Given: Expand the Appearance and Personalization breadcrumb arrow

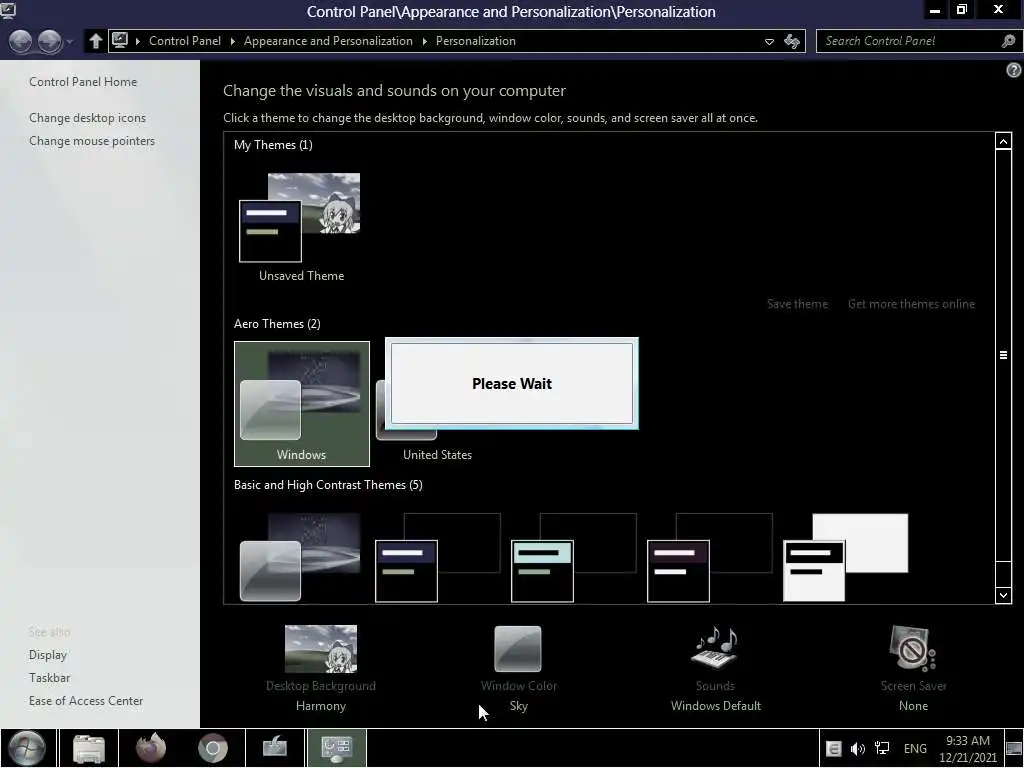Looking at the screenshot, I should (424, 41).
